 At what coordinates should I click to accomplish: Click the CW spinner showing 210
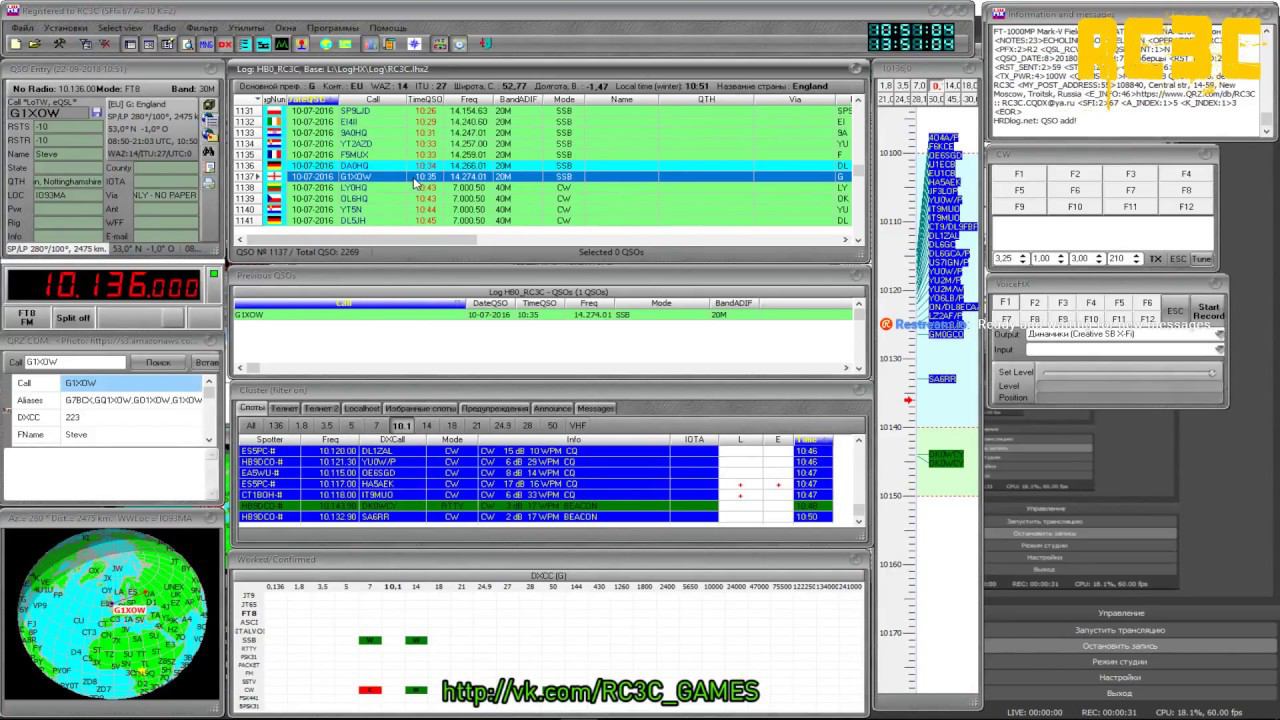(1123, 259)
